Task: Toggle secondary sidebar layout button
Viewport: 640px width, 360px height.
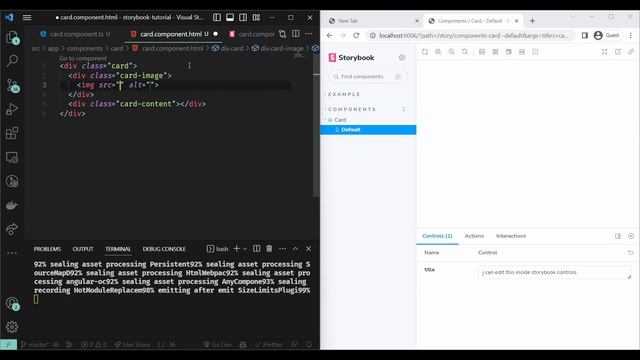Action: (243, 17)
